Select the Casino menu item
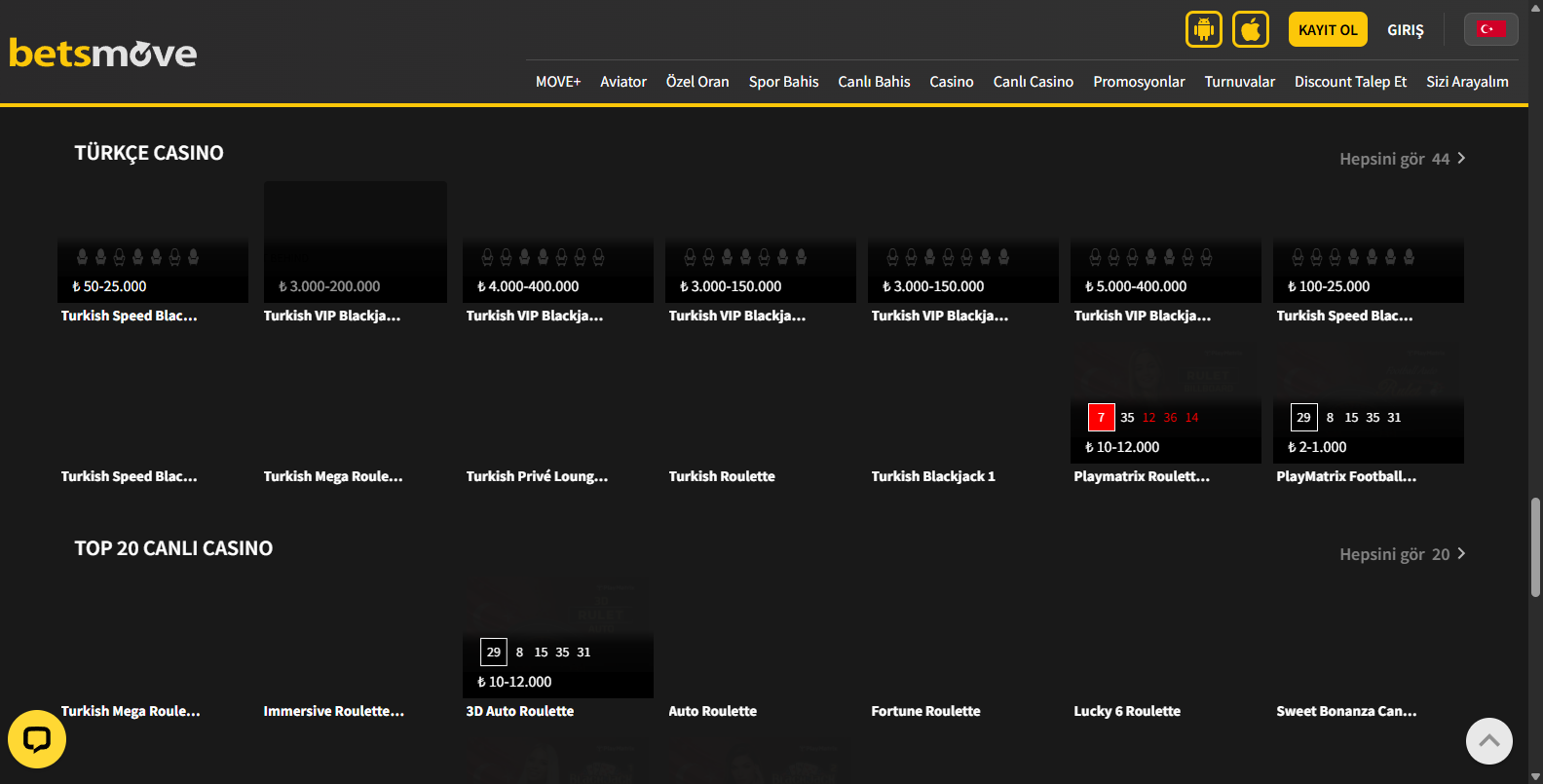This screenshot has width=1543, height=784. click(x=952, y=82)
